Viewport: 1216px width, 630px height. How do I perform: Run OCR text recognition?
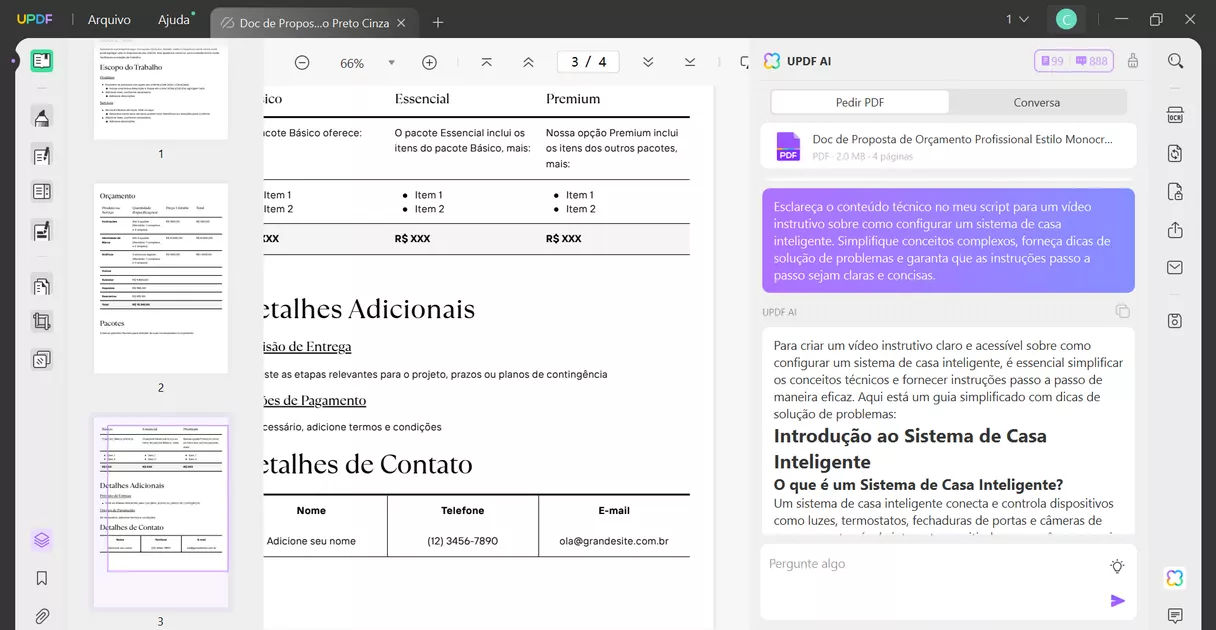click(1175, 115)
